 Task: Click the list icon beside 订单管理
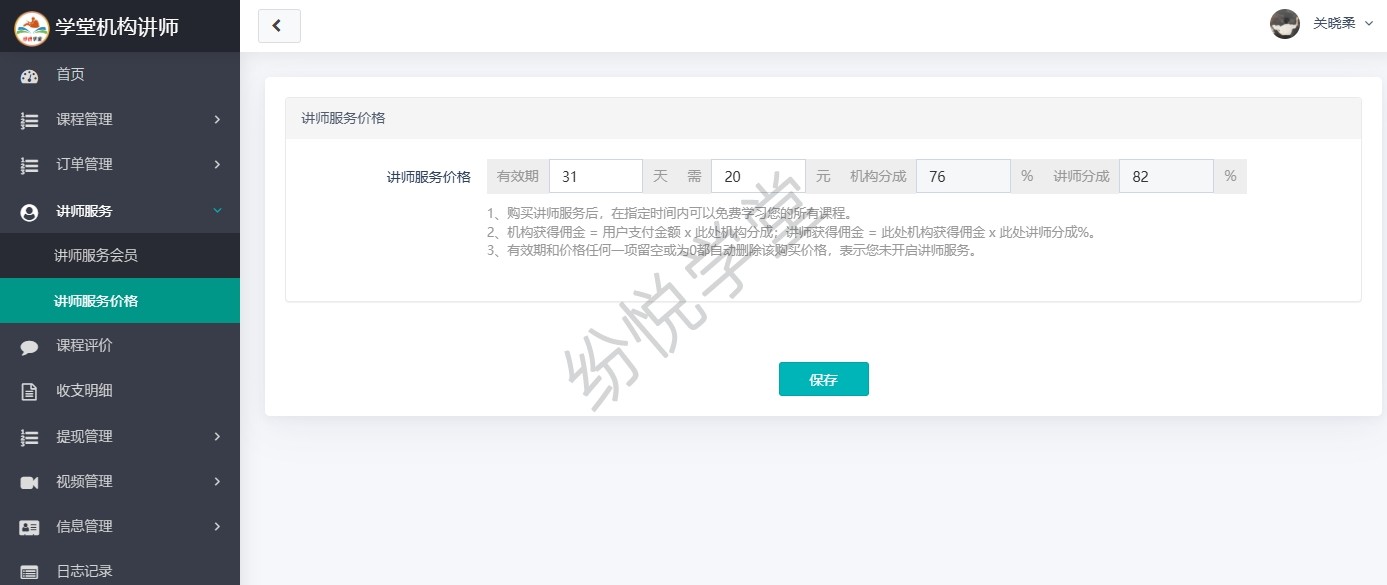[29, 165]
